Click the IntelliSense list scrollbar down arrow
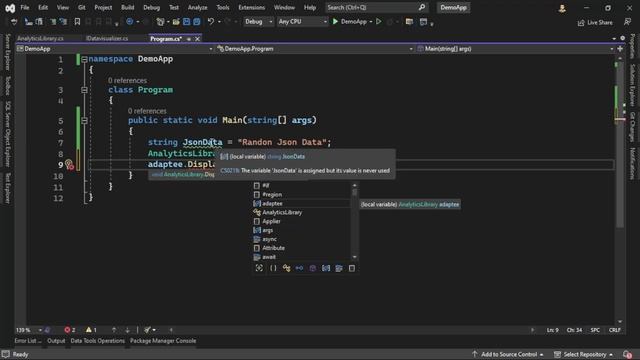Screen dimensions: 640x360 coord(354,257)
